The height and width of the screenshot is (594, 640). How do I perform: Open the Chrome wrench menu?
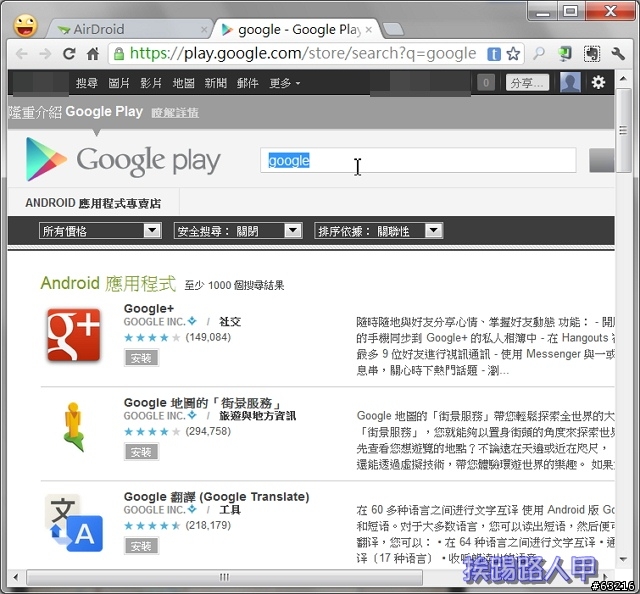click(x=618, y=53)
